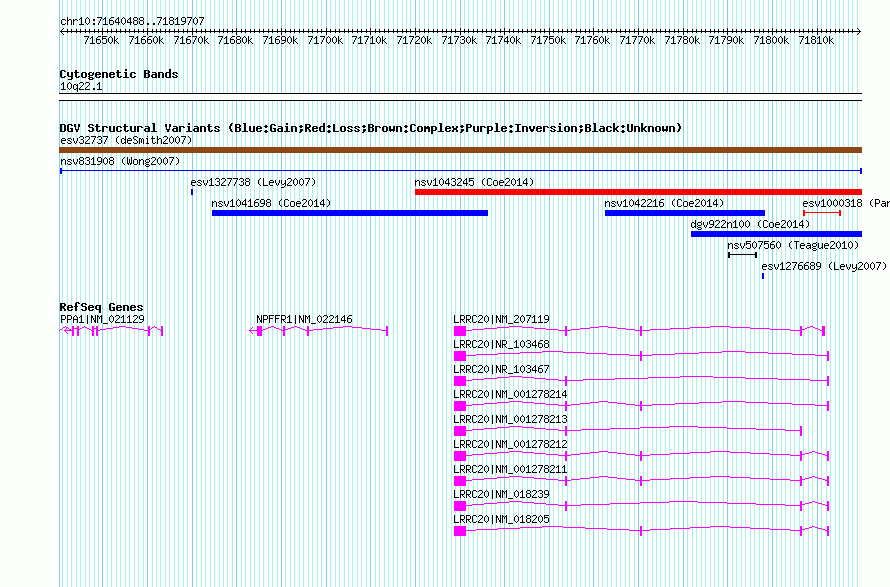890x587 pixels.
Task: Select the esv32737 (deSmith2007) label
Action: (126, 140)
